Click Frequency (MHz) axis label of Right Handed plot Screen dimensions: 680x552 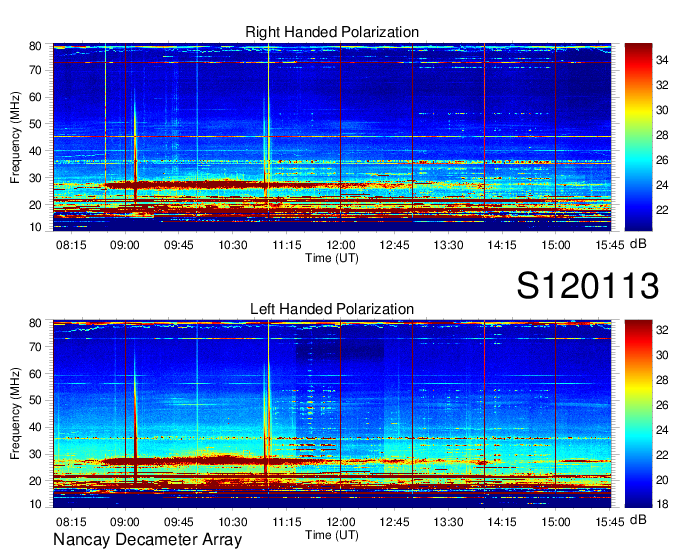pyautogui.click(x=15, y=137)
